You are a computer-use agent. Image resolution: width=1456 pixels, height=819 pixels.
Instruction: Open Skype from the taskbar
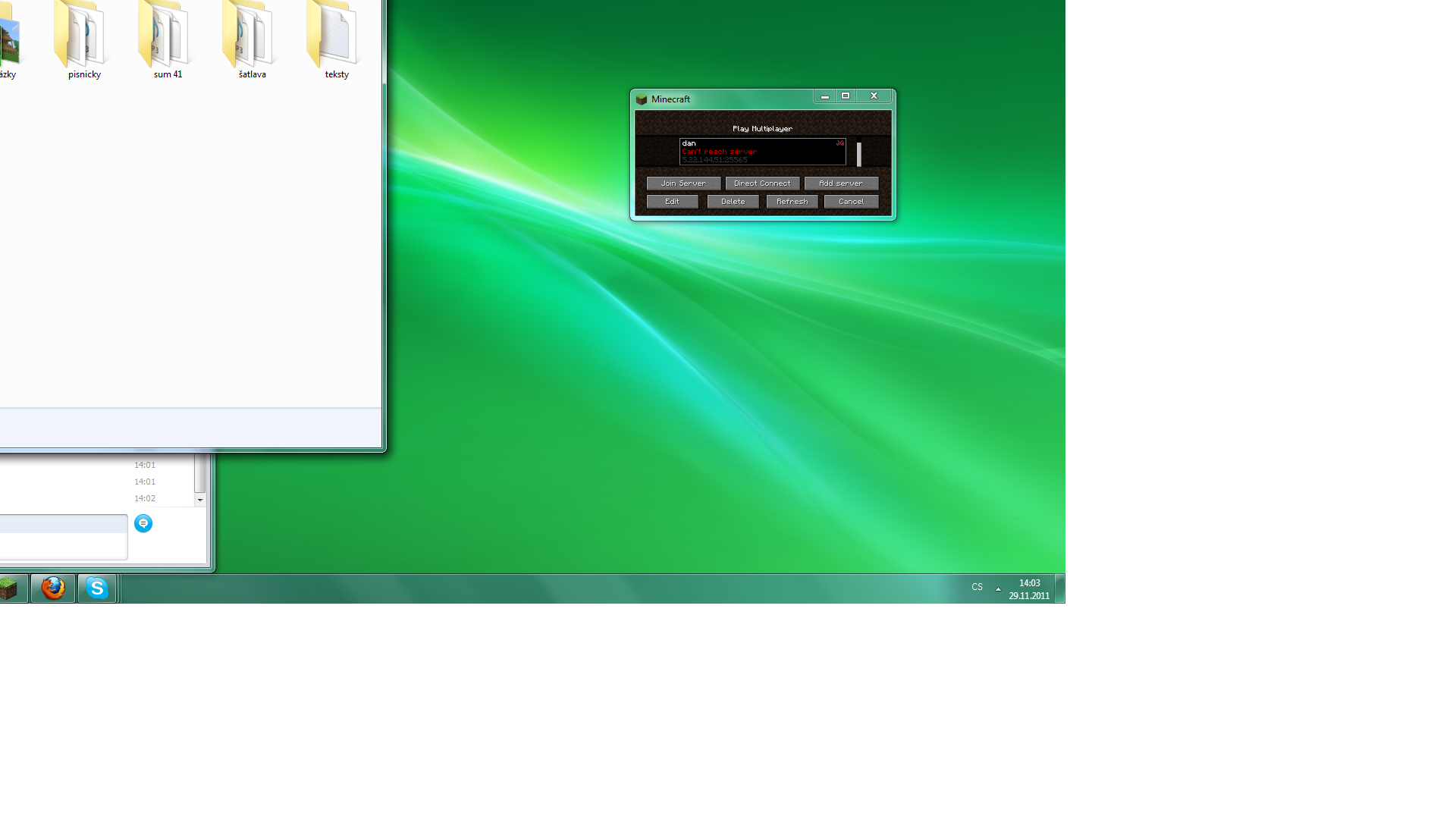tap(97, 588)
